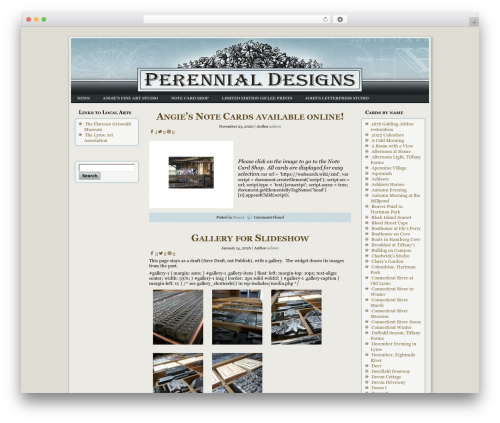Open Afternoon Light, Tiffany Farms link
Viewport: 500px width, 423px height.
396,160
